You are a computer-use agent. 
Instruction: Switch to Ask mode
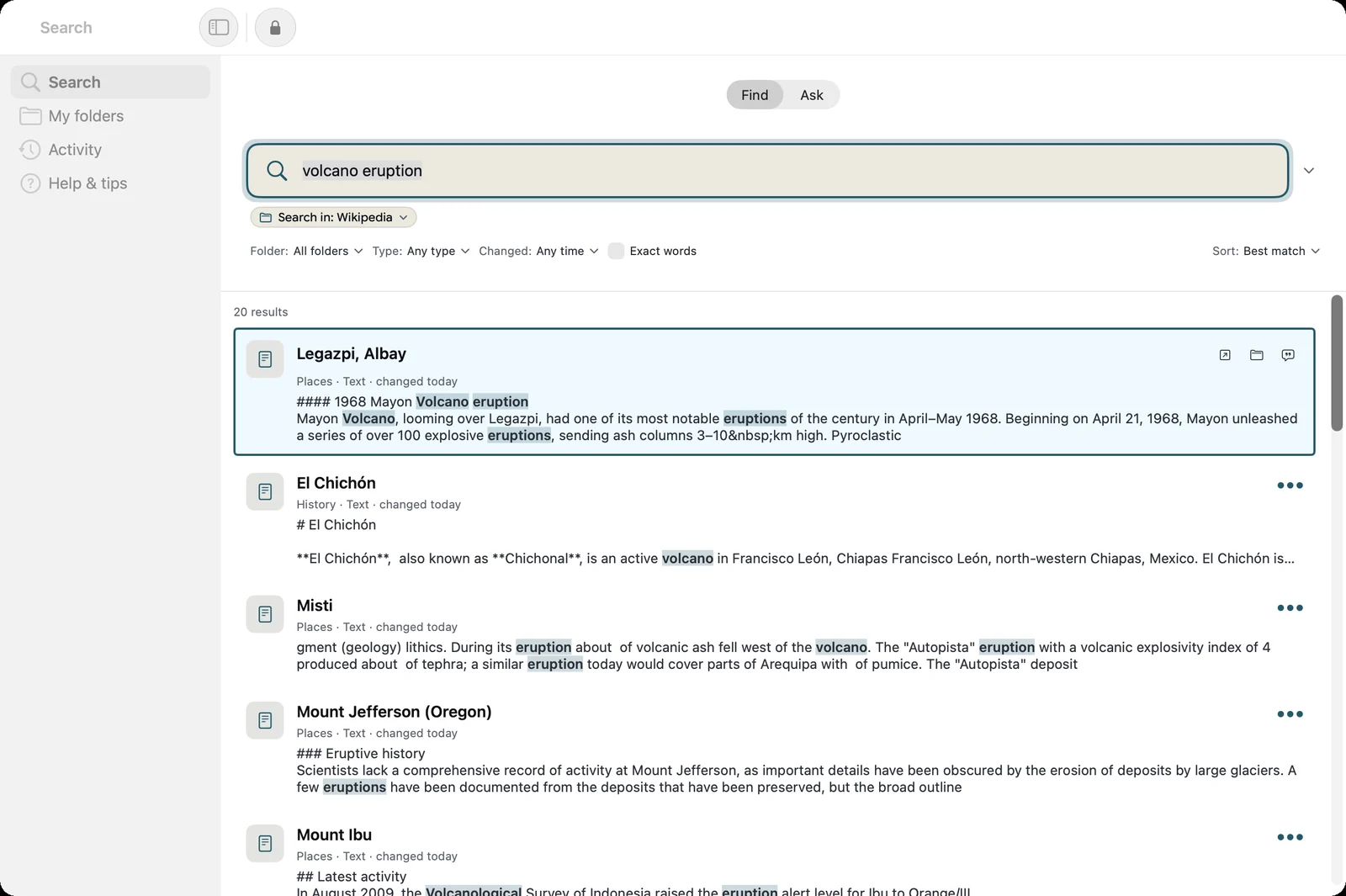pos(811,95)
